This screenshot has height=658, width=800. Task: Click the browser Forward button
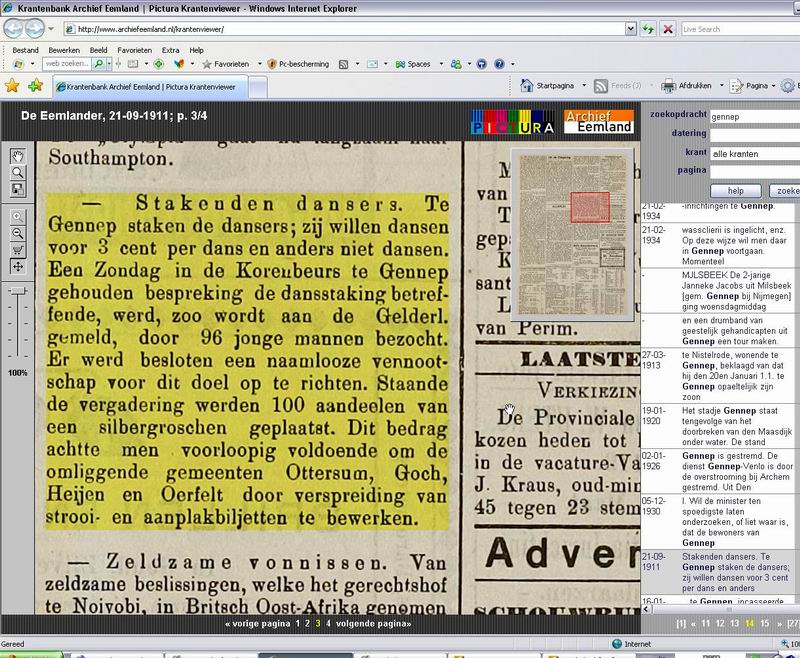tap(34, 29)
